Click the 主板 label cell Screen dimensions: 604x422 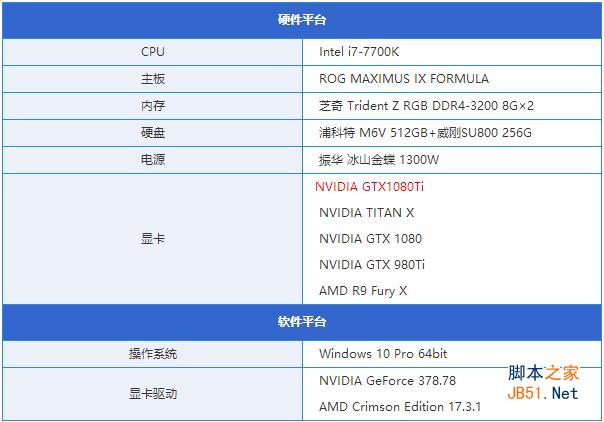pos(153,78)
